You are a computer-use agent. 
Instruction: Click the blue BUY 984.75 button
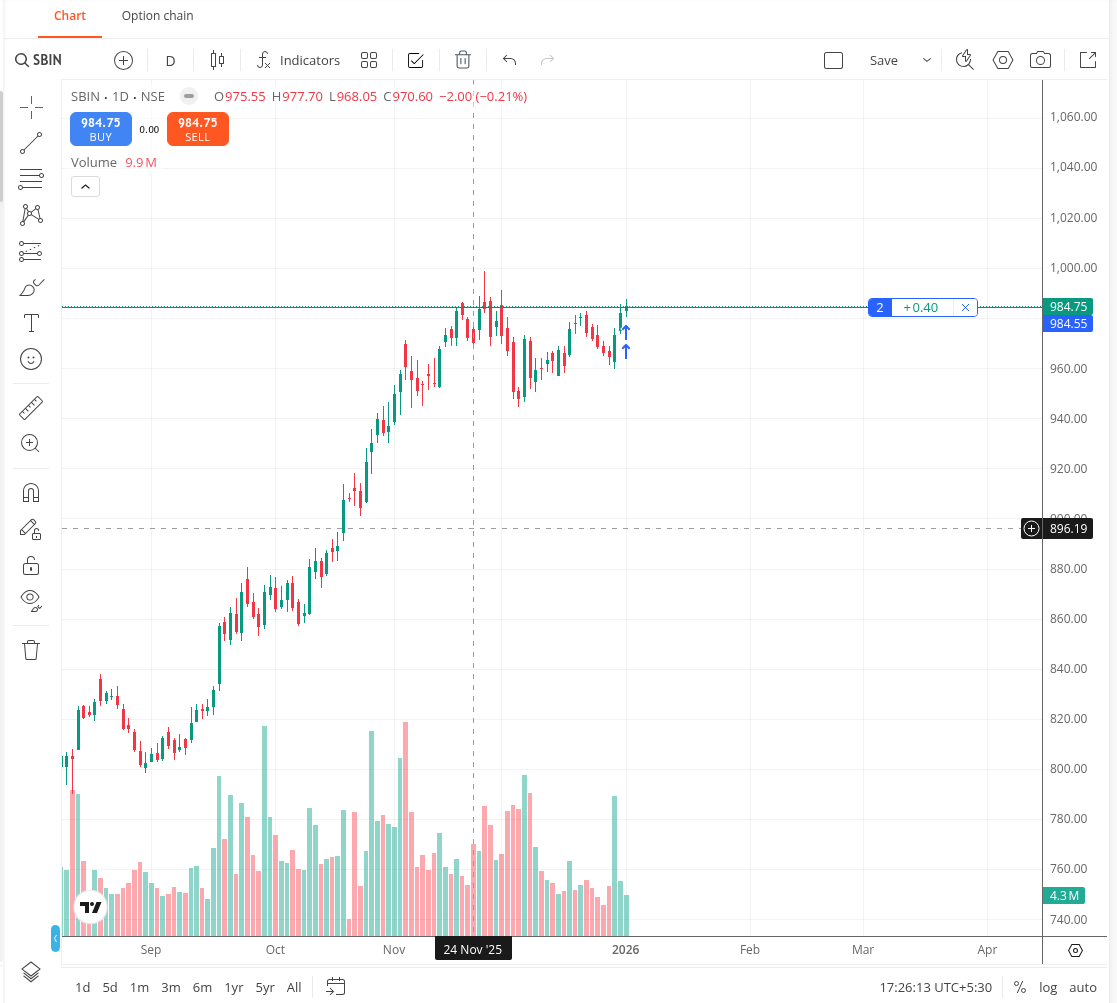(x=100, y=129)
